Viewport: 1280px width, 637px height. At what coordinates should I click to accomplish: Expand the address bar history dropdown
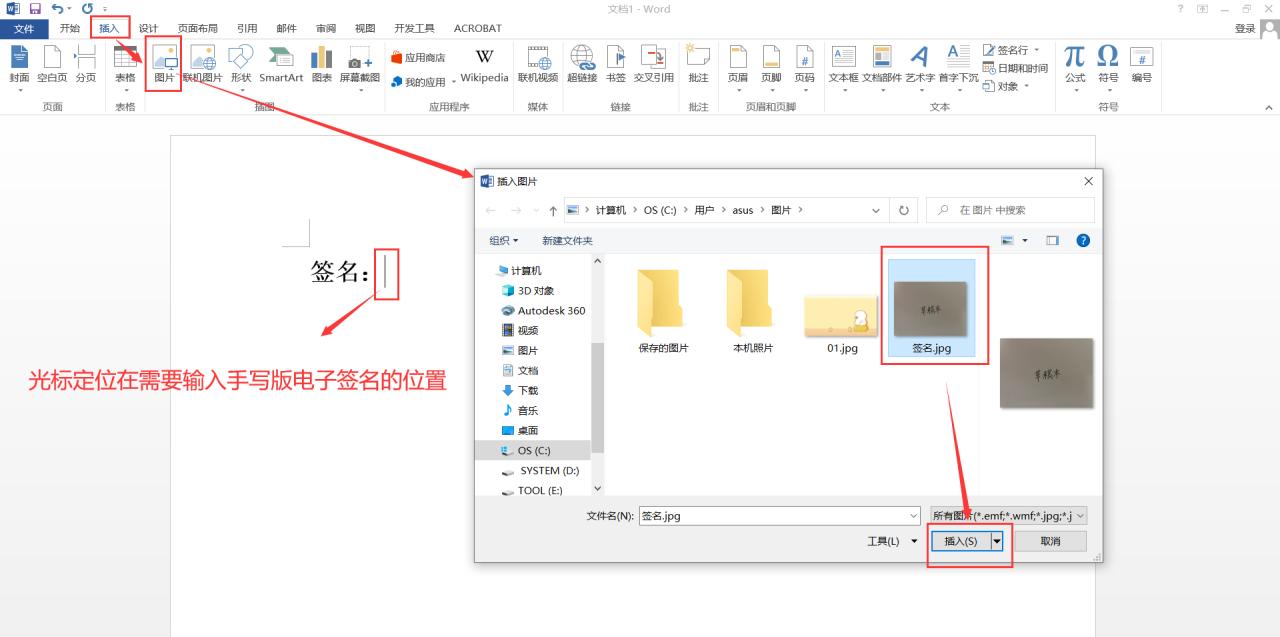coord(876,210)
